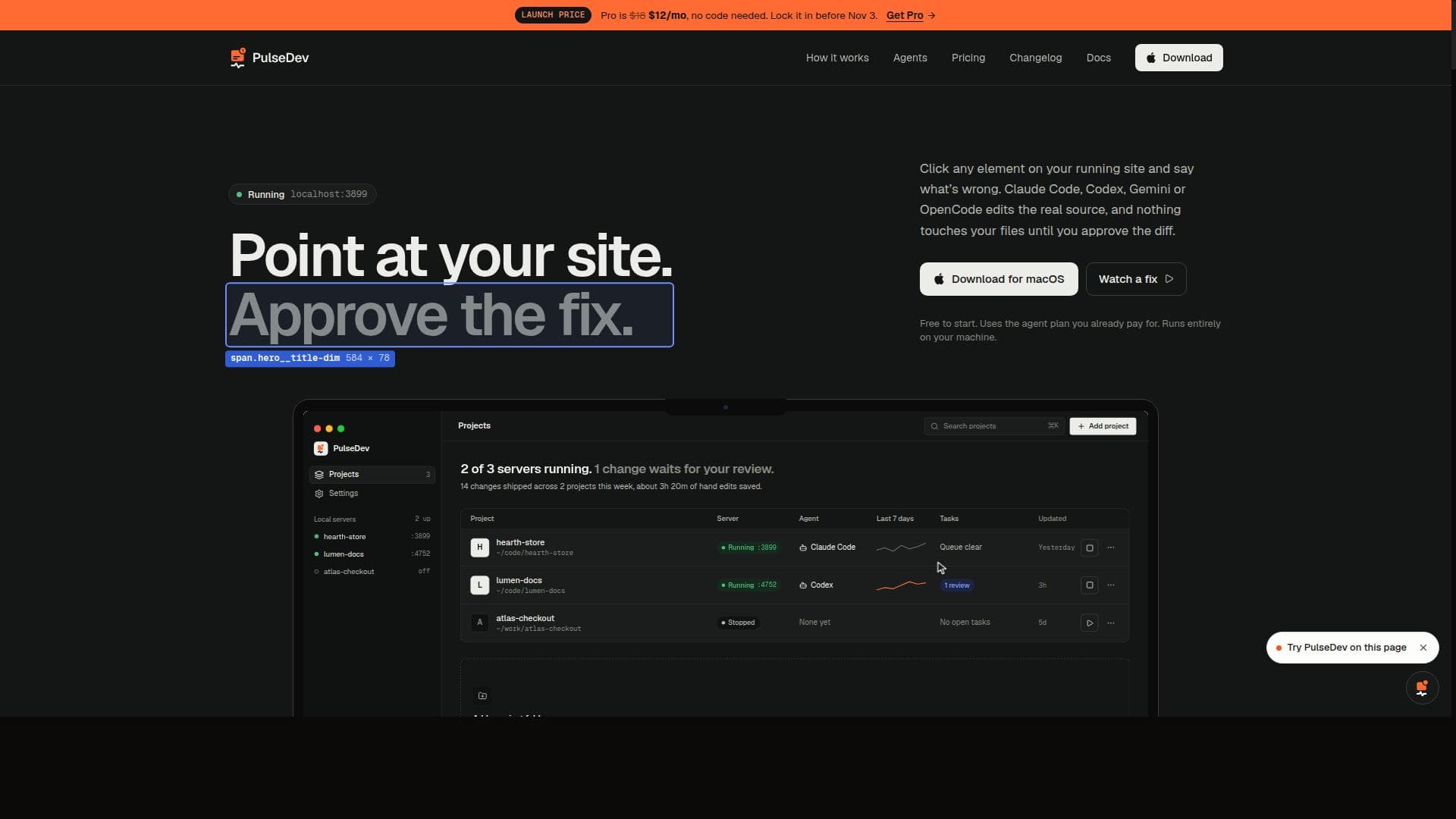Click the lumen-docs sparkline chart

[901, 585]
